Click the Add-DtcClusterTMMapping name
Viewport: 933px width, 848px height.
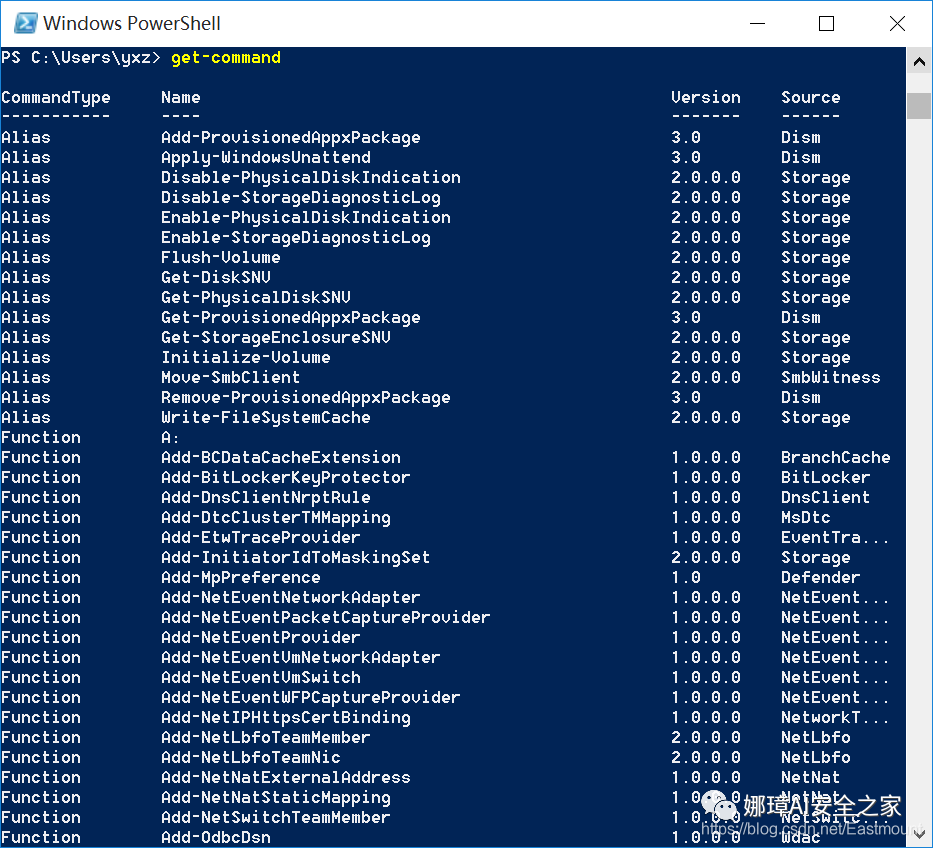275,518
